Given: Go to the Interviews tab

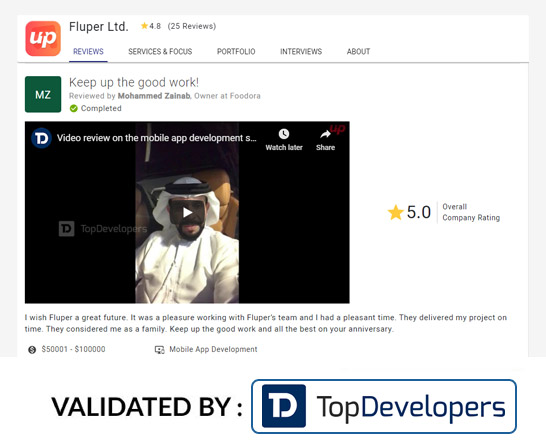Looking at the screenshot, I should pos(301,52).
